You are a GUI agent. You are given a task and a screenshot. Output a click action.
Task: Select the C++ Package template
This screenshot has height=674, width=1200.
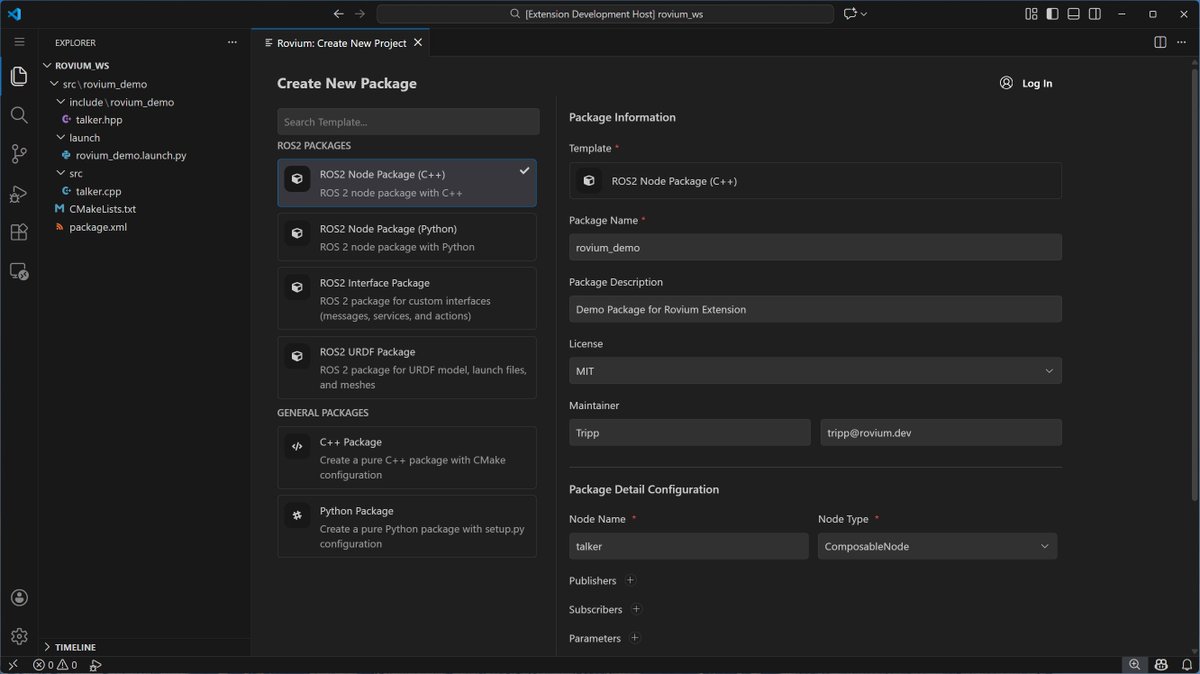point(407,458)
